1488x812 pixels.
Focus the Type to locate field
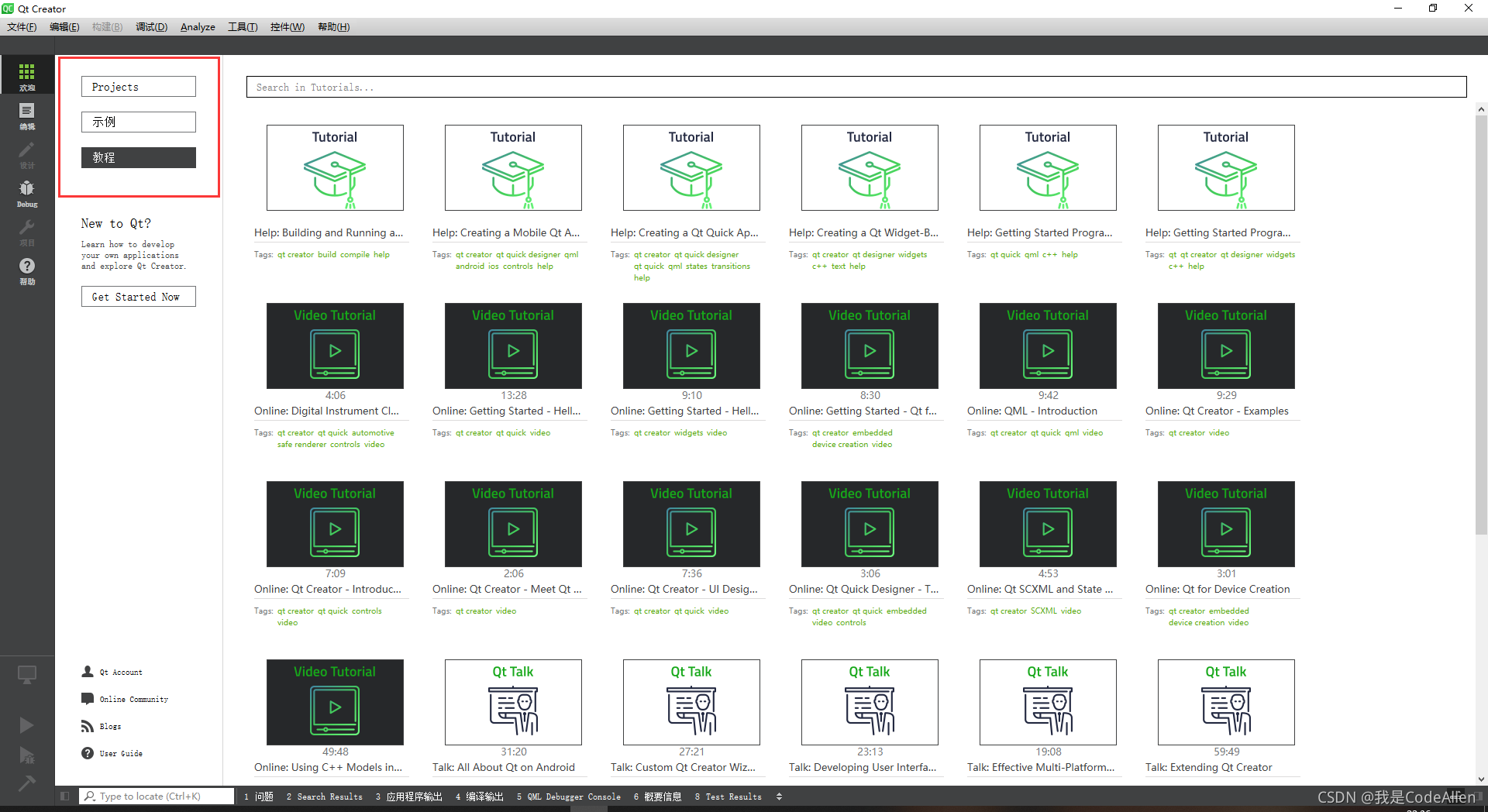tap(157, 796)
